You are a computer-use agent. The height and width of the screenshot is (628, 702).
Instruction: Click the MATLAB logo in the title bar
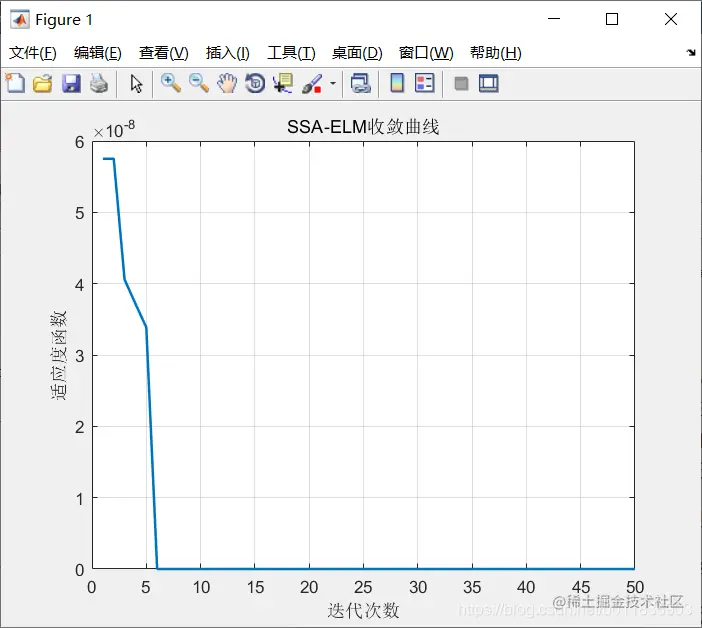coord(20,20)
